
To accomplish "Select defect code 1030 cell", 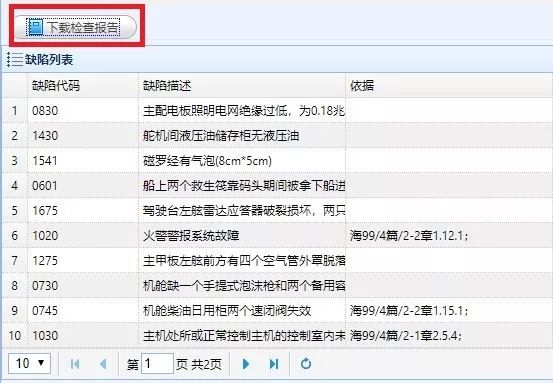I will click(x=83, y=335).
